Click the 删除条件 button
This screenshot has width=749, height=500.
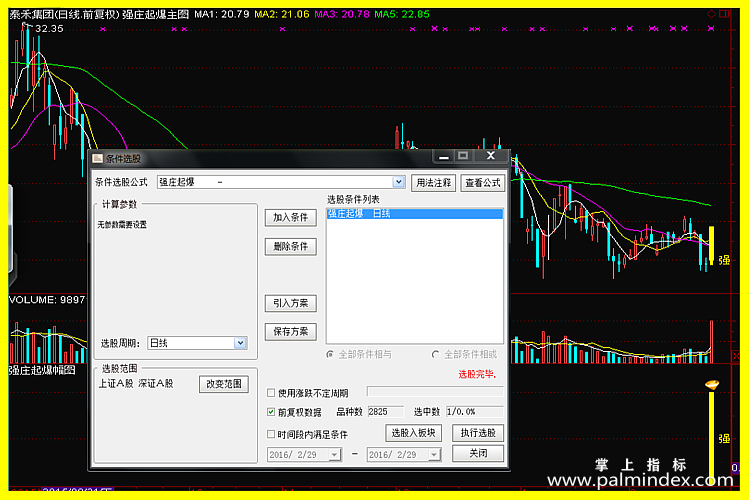290,247
